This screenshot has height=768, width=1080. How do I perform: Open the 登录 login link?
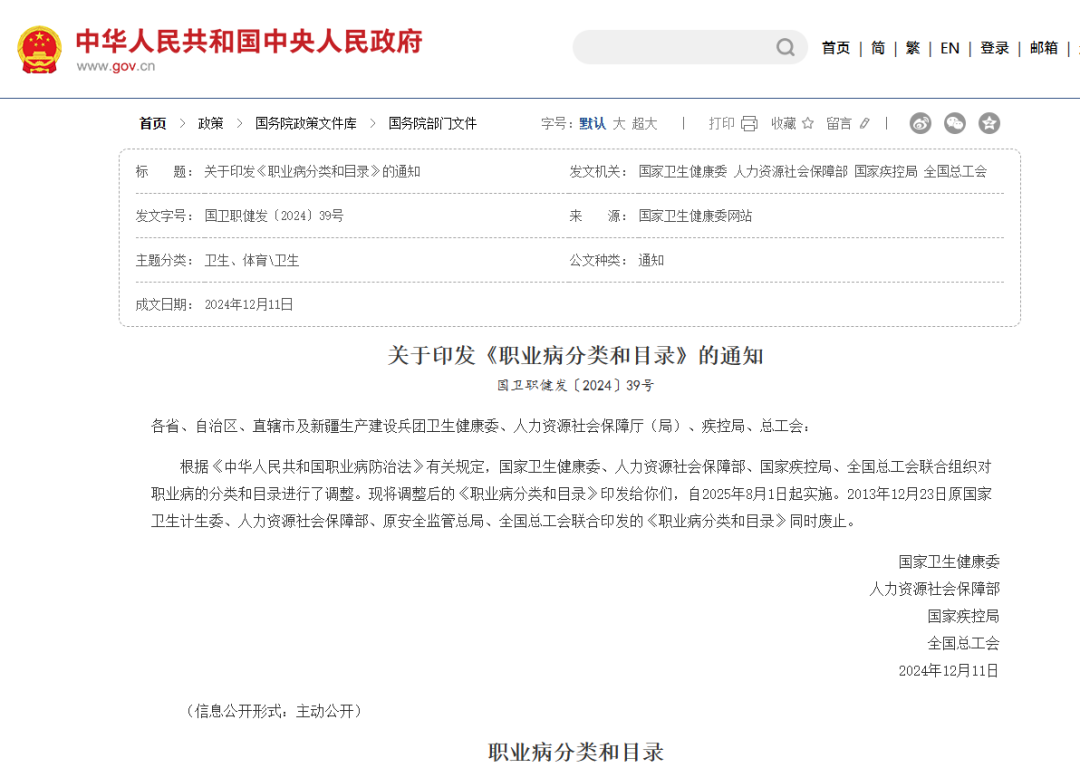tap(995, 48)
